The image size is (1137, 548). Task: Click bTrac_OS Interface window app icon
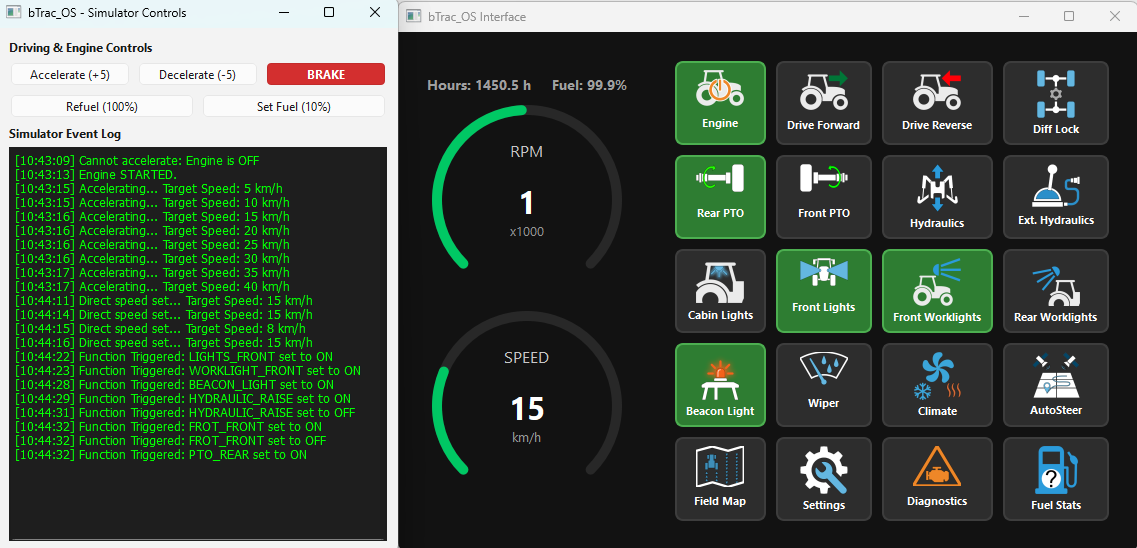pyautogui.click(x=413, y=16)
